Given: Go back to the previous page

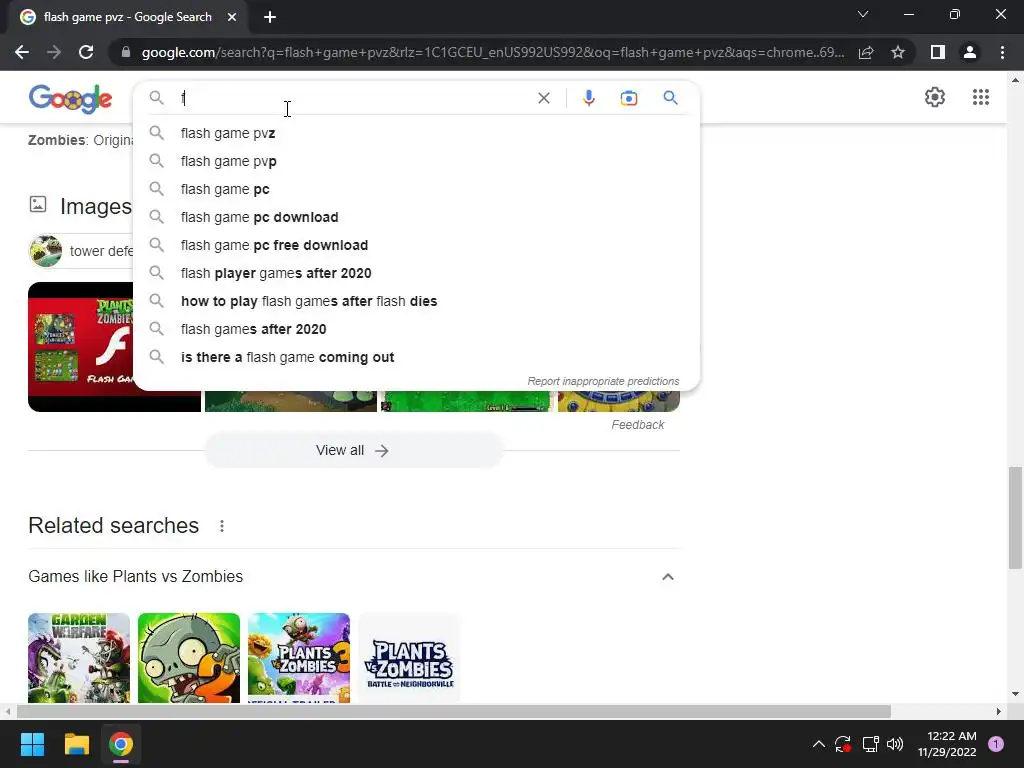Looking at the screenshot, I should [22, 52].
